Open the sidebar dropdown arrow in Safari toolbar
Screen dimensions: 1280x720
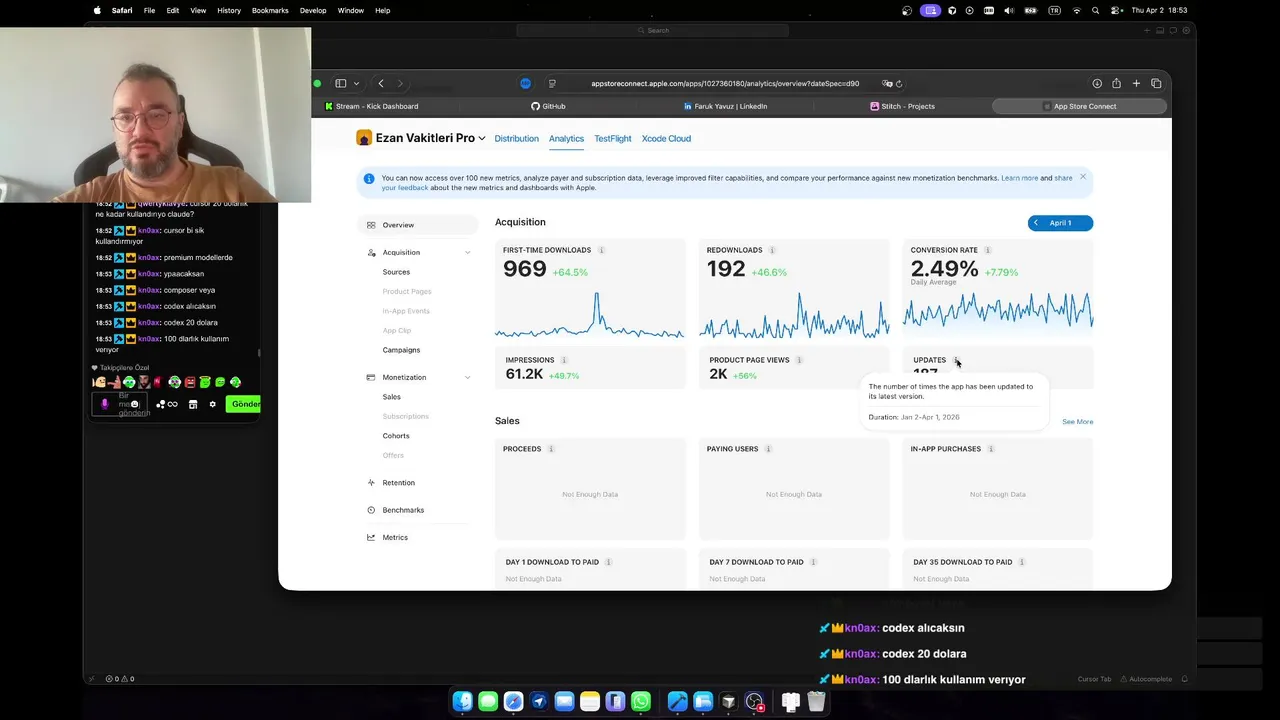[x=356, y=84]
